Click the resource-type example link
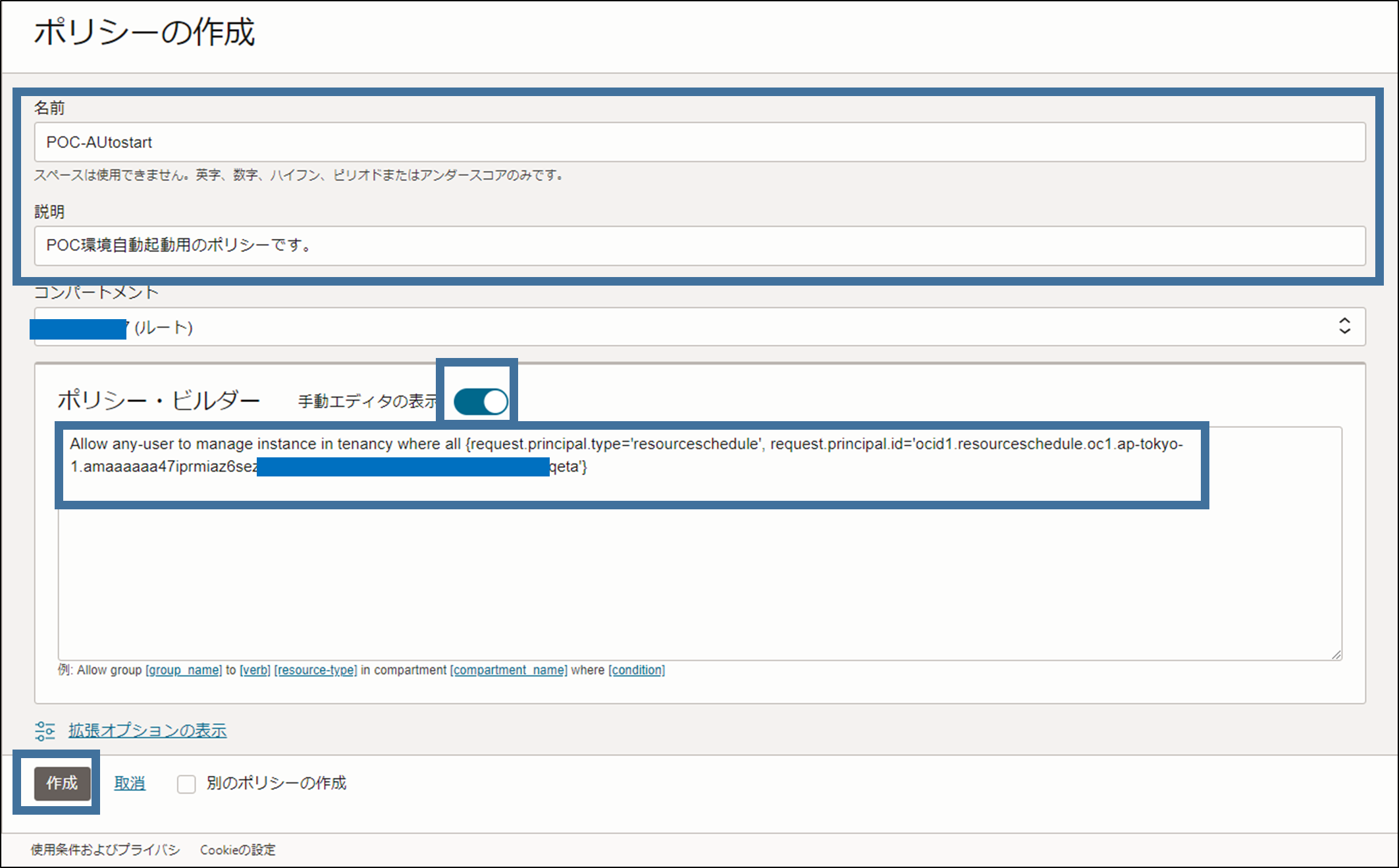The image size is (1399, 868). [315, 670]
